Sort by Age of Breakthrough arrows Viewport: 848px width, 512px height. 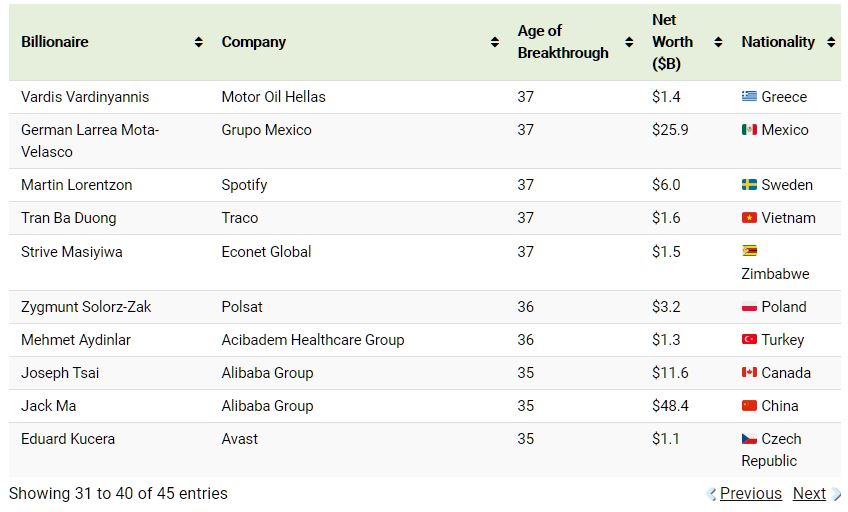[x=629, y=42]
